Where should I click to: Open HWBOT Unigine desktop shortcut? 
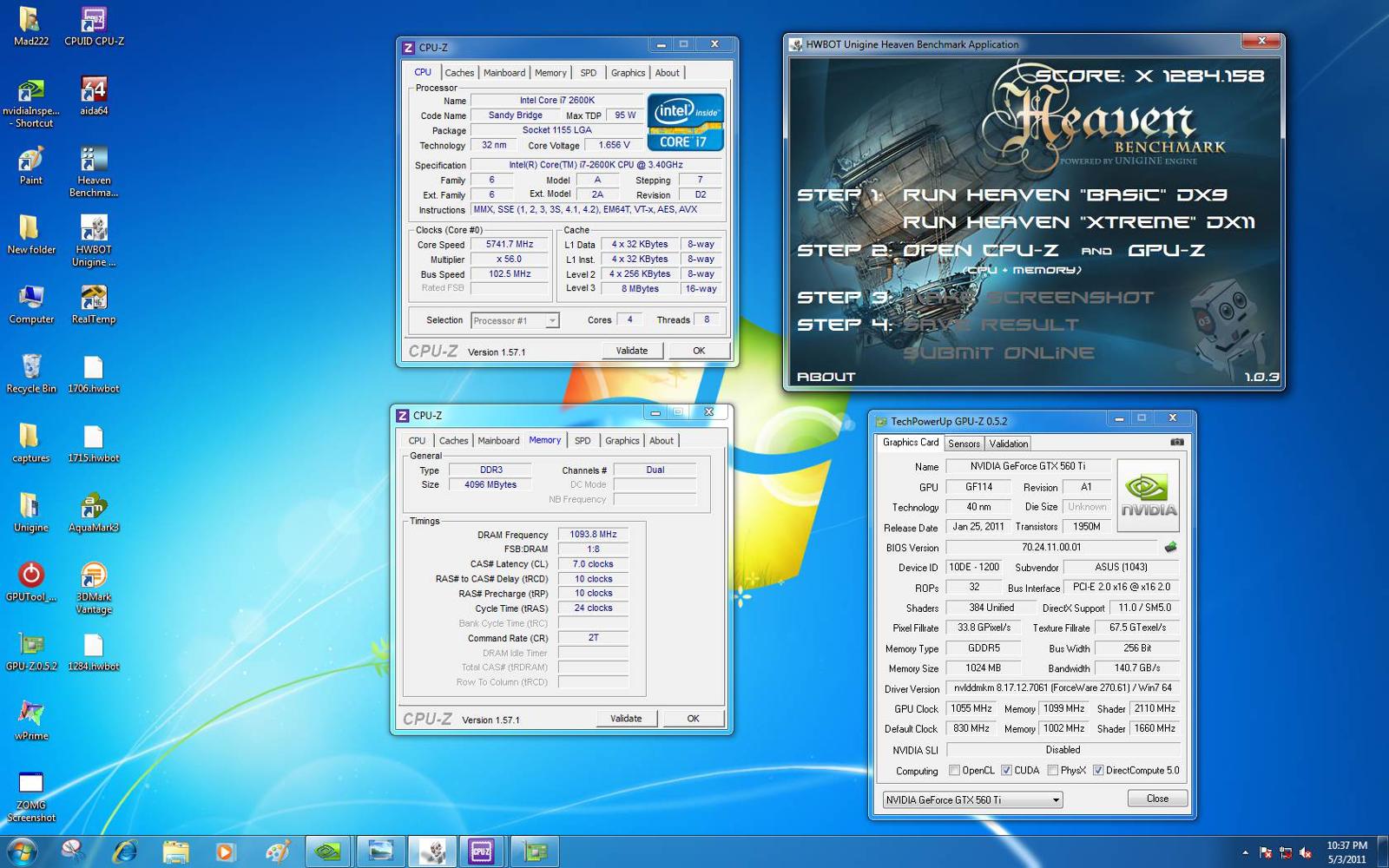(94, 240)
